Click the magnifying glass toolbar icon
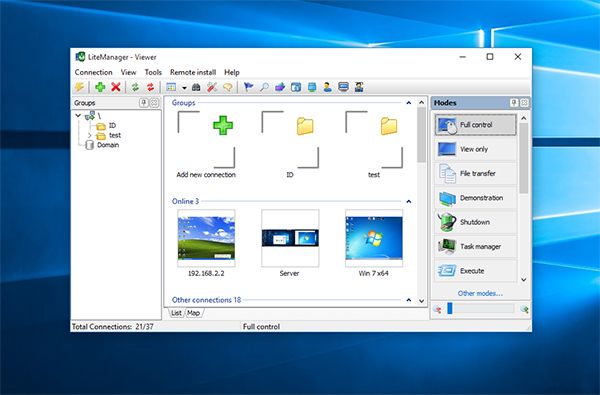Viewport: 600px width, 395px height. [x=264, y=87]
